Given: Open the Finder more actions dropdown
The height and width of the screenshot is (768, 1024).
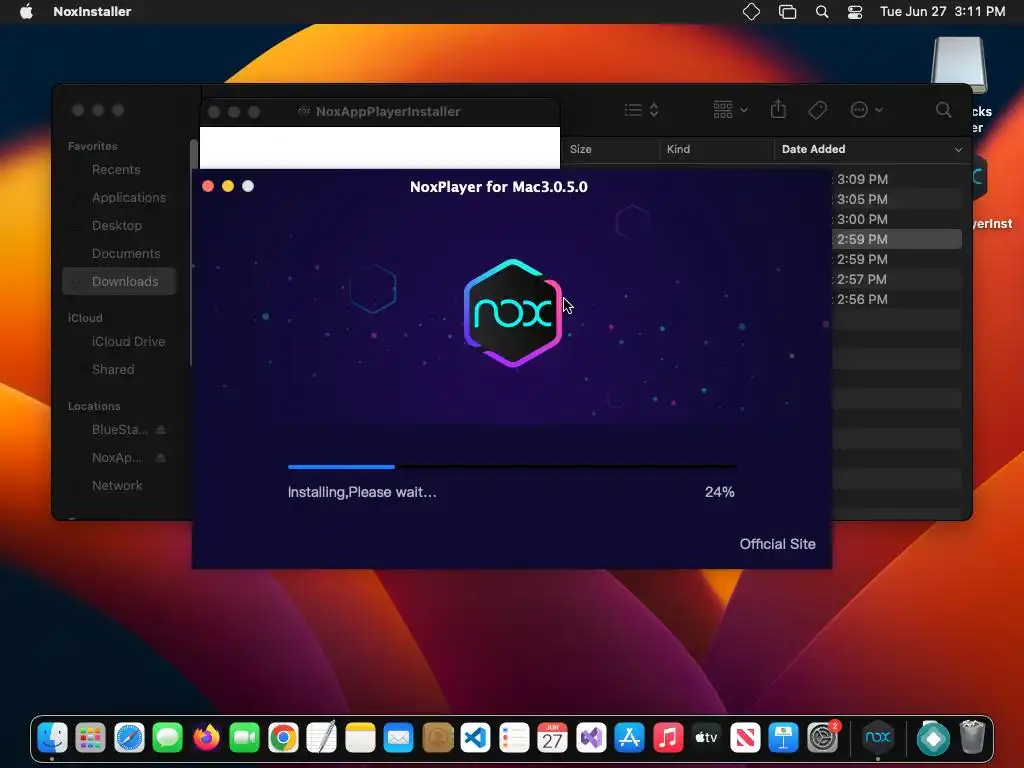Looking at the screenshot, I should [x=867, y=110].
